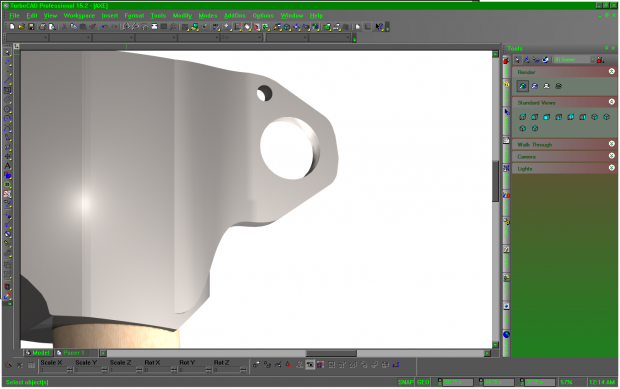Click the pointer icon in Tools palette toolbar
Viewport: 620px width, 389px height.
coord(517,60)
